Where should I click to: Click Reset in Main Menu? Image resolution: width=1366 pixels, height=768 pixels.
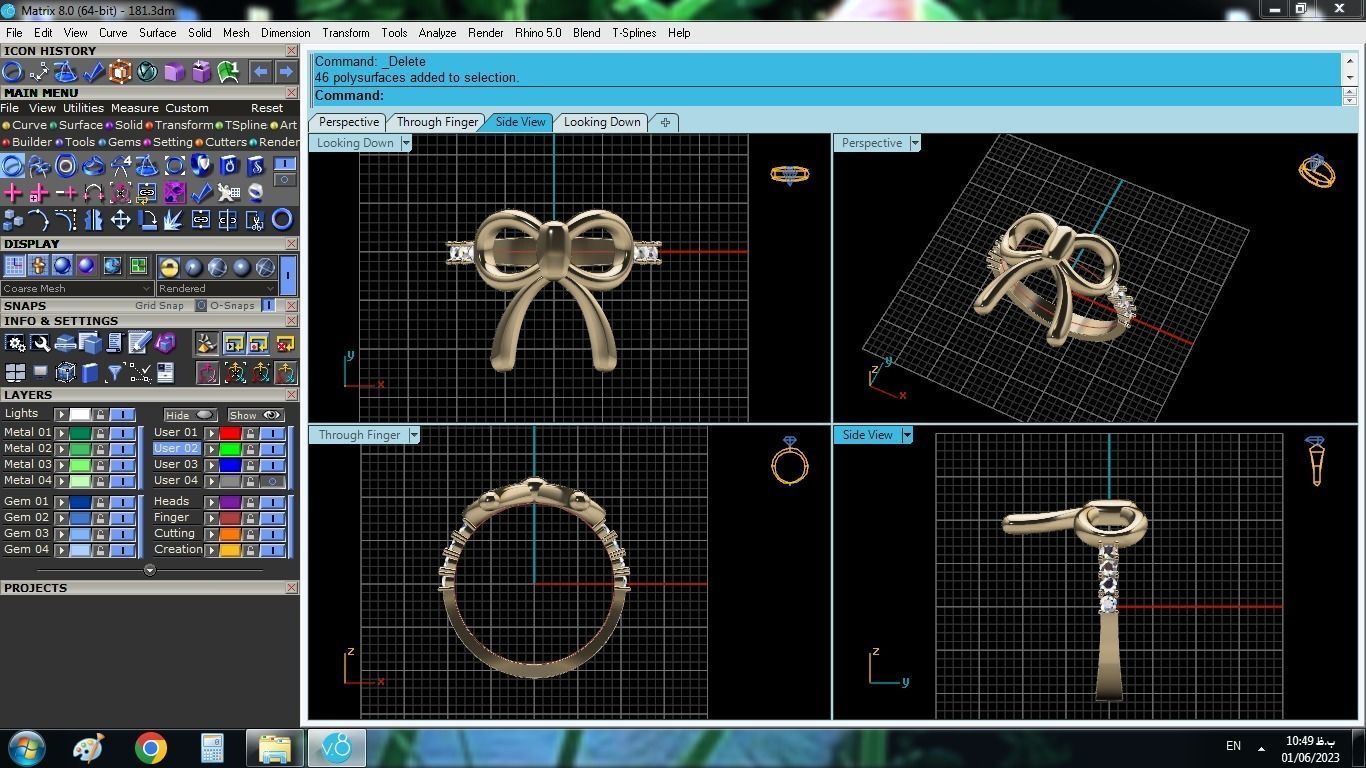coord(266,108)
